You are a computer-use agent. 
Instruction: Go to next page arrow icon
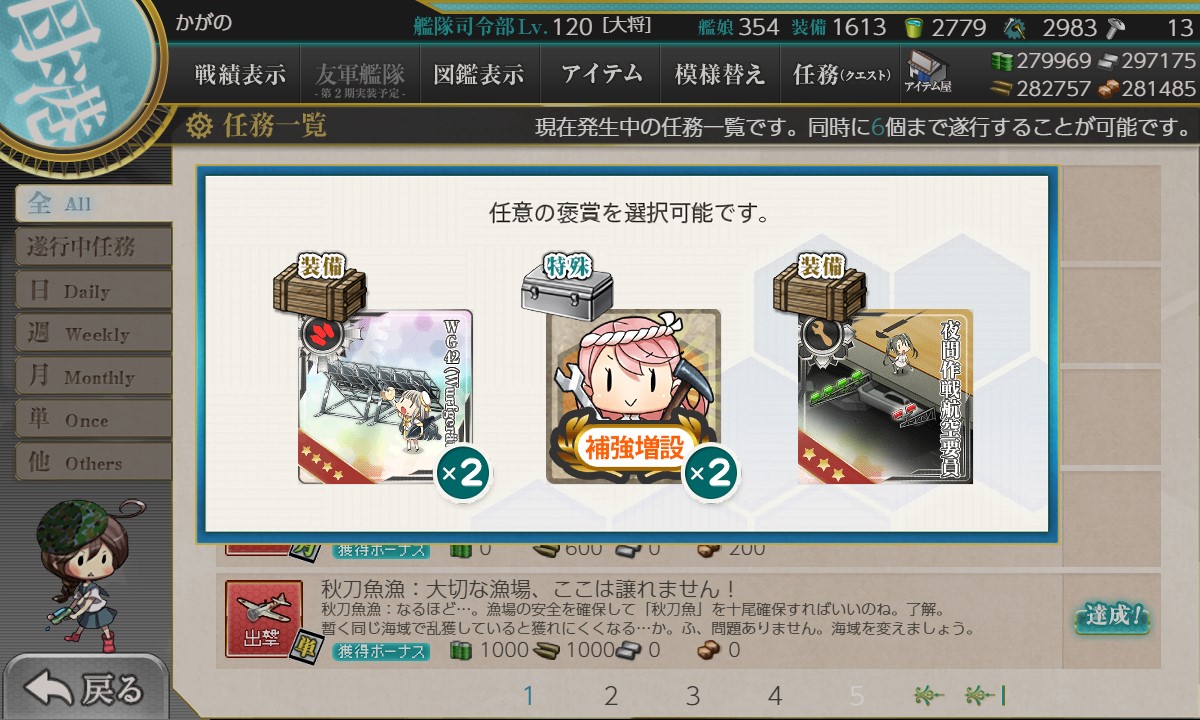click(928, 696)
